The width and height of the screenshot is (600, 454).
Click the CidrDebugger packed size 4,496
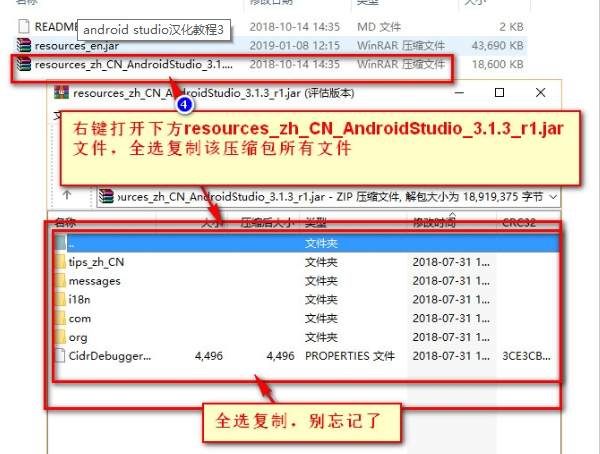click(x=280, y=356)
